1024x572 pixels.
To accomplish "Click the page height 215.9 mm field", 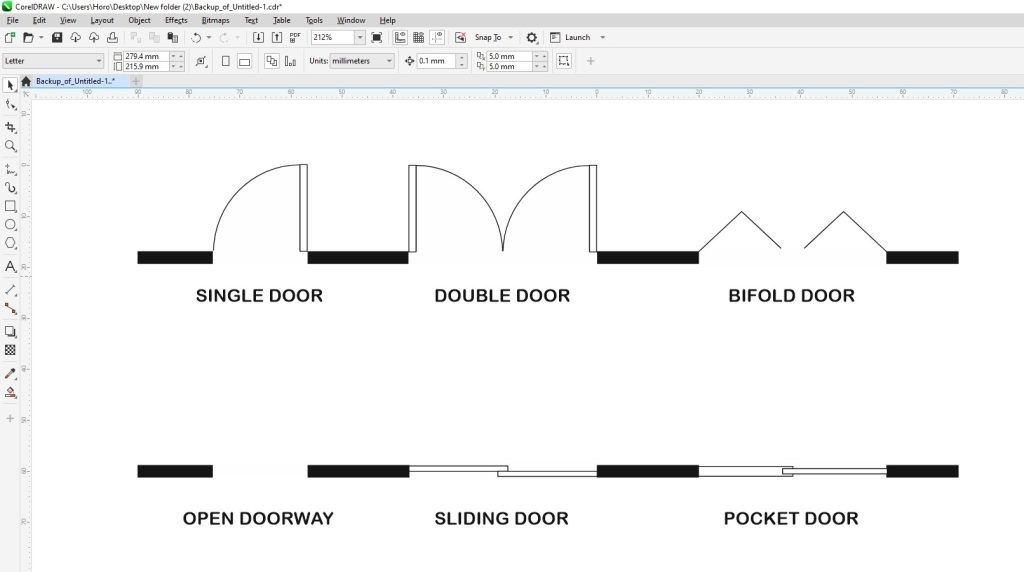I will (x=146, y=67).
